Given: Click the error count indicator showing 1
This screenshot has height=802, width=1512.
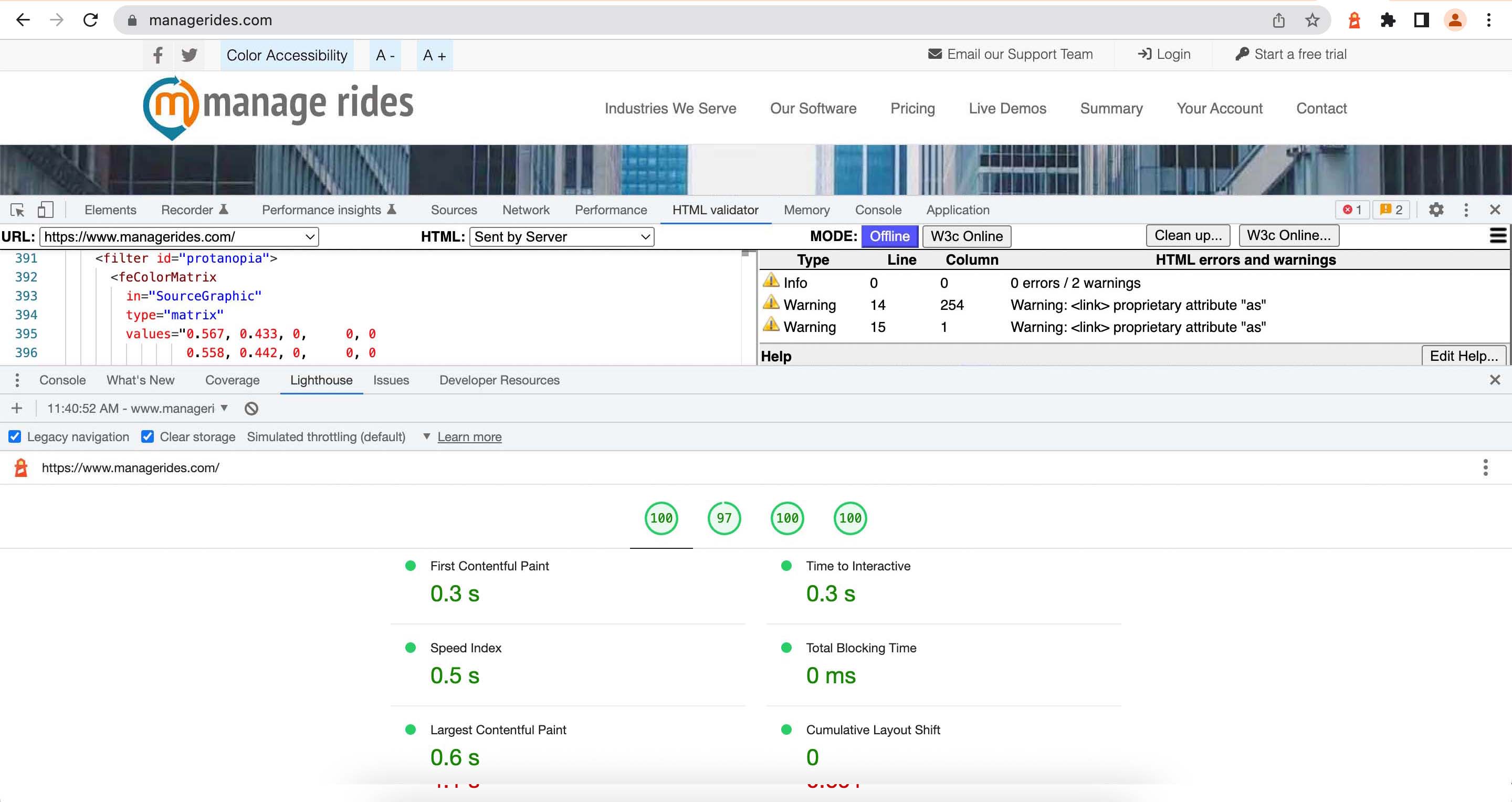Looking at the screenshot, I should click(x=1352, y=210).
